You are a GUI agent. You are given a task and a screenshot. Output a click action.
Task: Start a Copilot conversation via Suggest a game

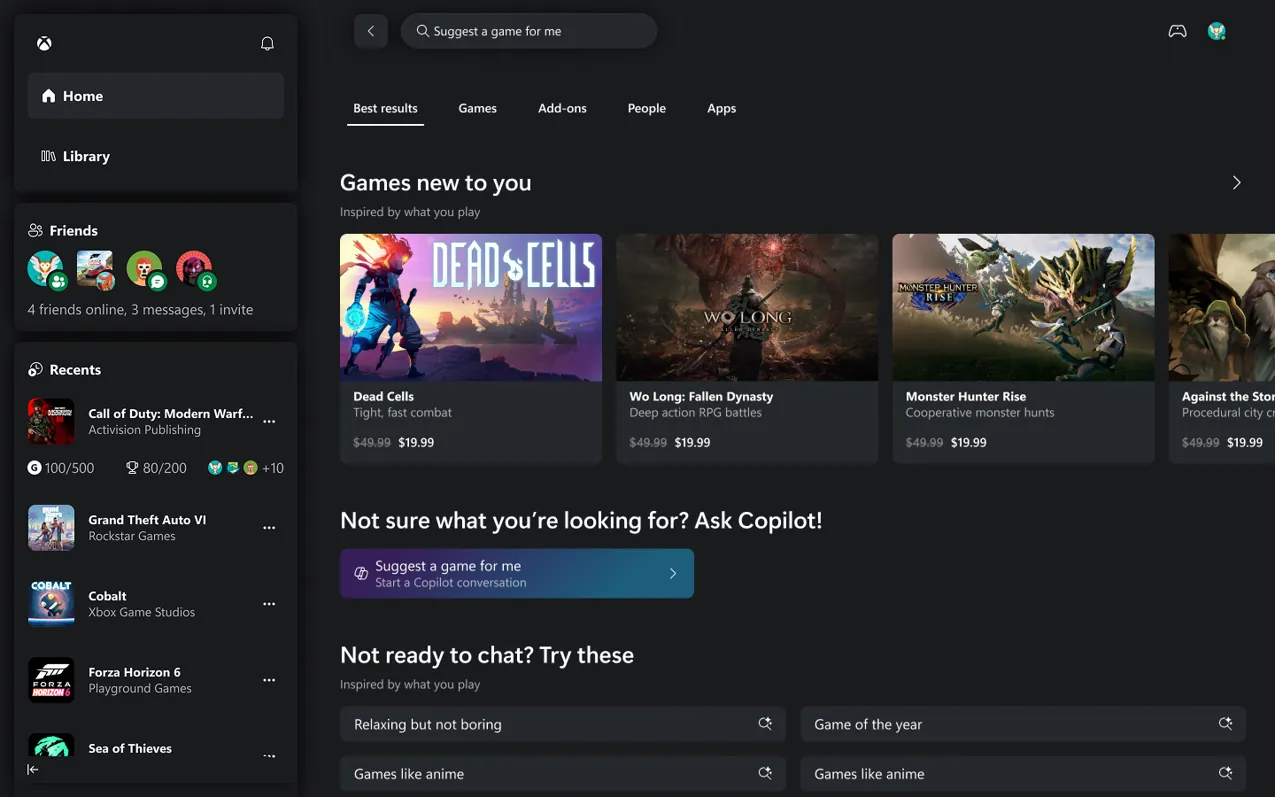tap(517, 574)
